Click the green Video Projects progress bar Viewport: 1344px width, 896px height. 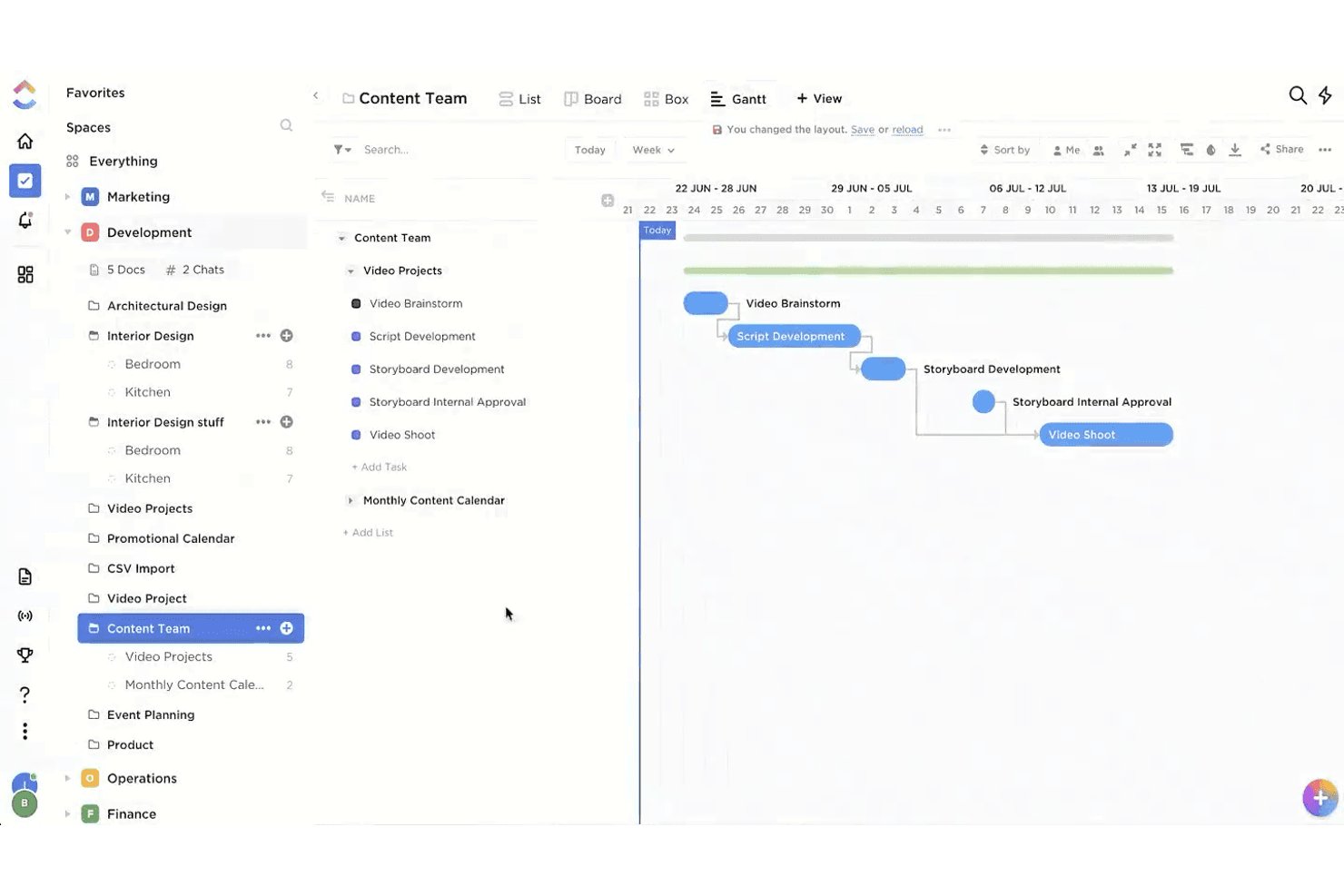928,271
